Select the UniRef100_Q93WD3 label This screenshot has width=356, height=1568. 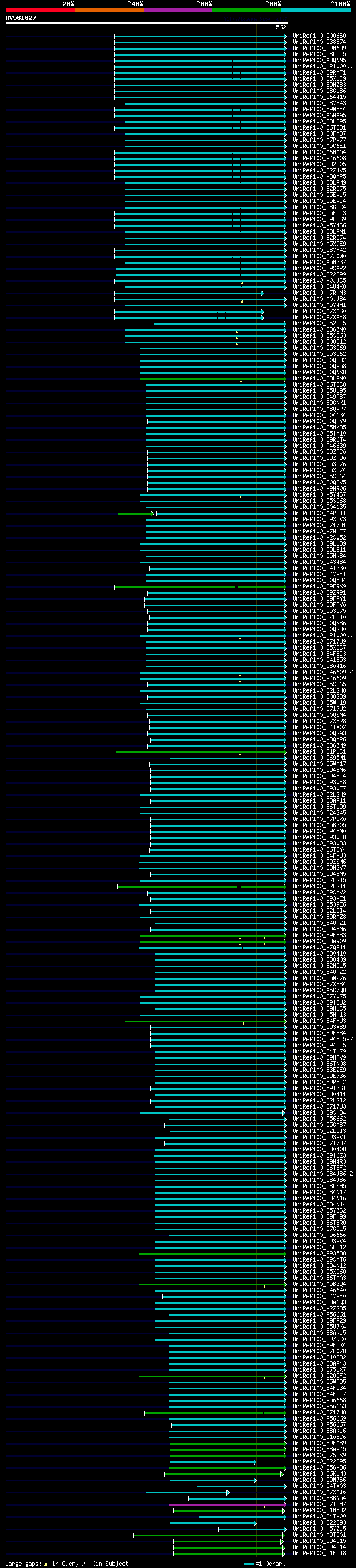pos(319,844)
